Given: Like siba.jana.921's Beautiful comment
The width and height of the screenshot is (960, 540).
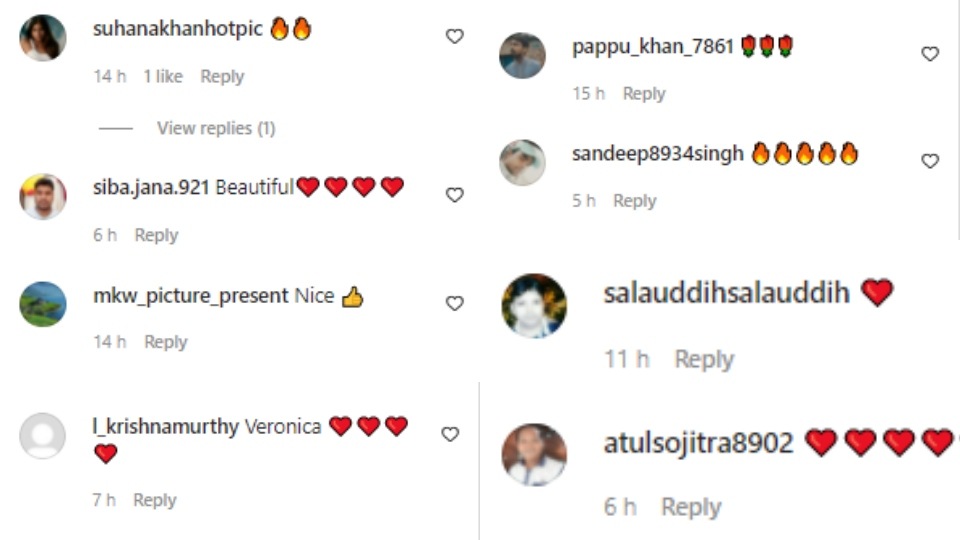Looking at the screenshot, I should click(454, 195).
